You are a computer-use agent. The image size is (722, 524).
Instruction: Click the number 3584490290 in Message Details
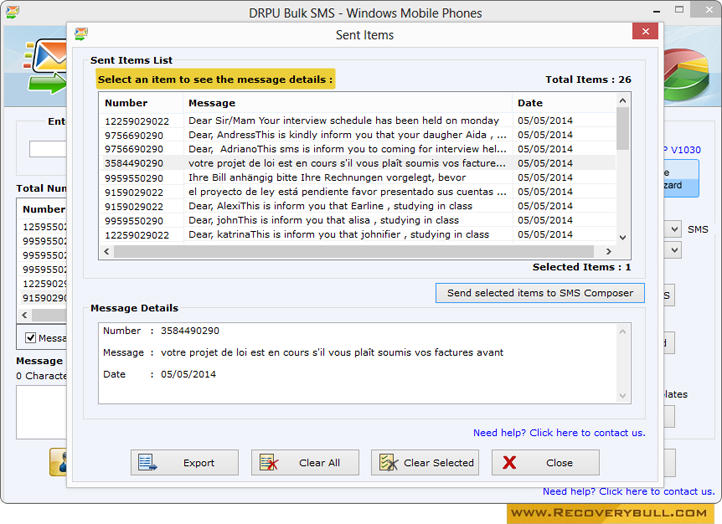pos(190,331)
